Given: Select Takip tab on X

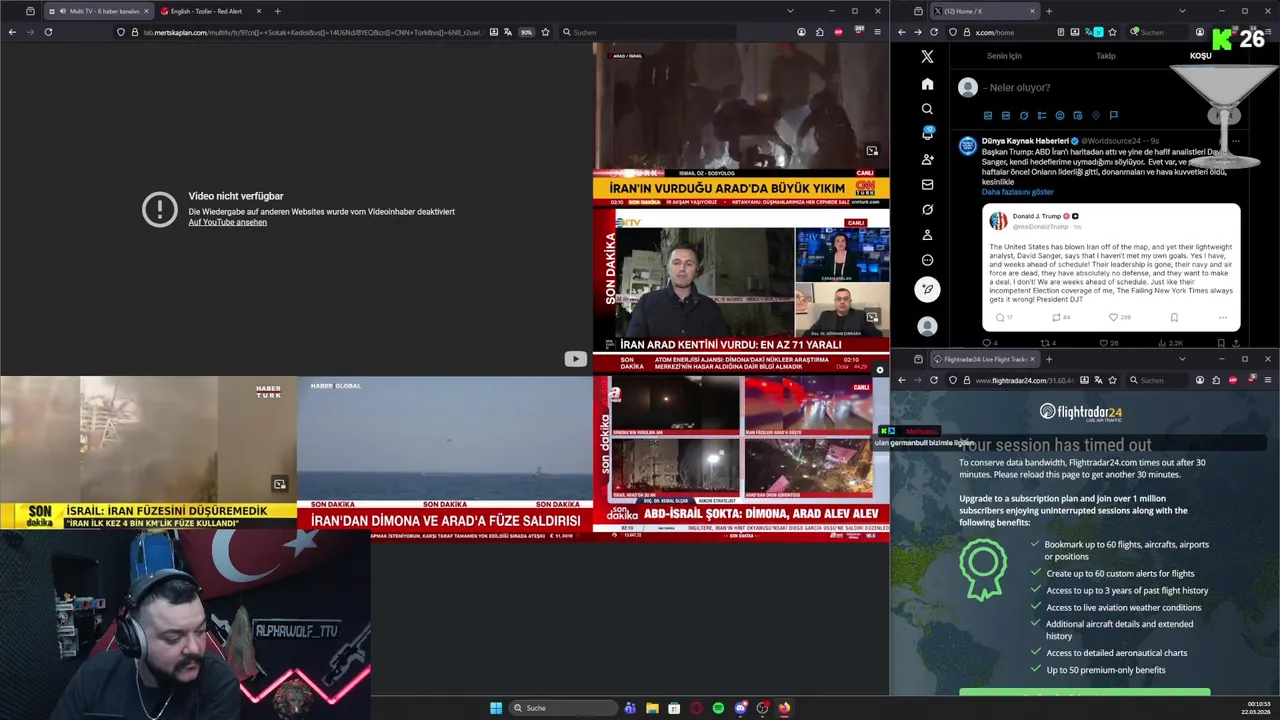Looking at the screenshot, I should coord(1106,56).
